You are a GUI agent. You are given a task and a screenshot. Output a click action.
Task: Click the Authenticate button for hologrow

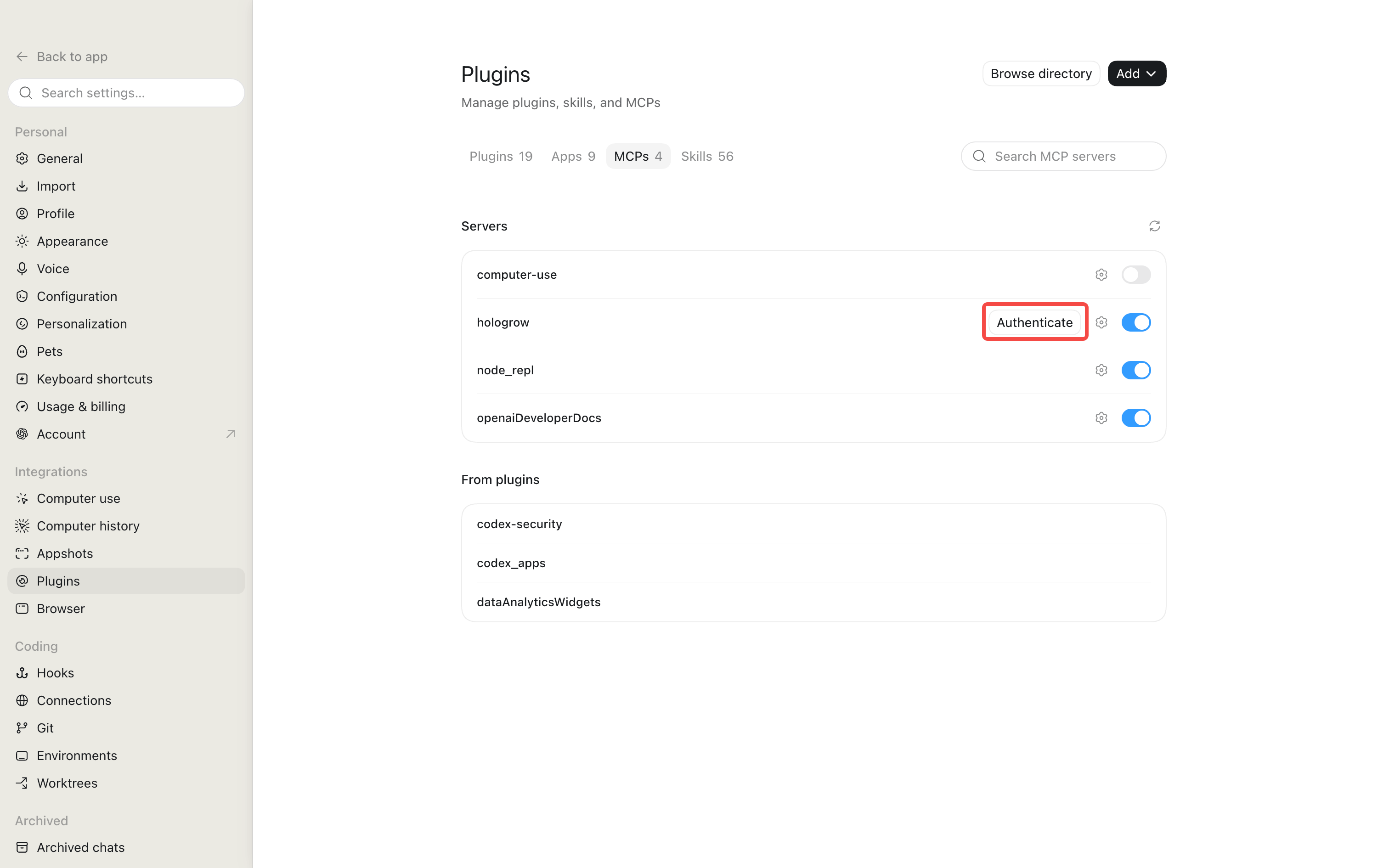pos(1034,322)
